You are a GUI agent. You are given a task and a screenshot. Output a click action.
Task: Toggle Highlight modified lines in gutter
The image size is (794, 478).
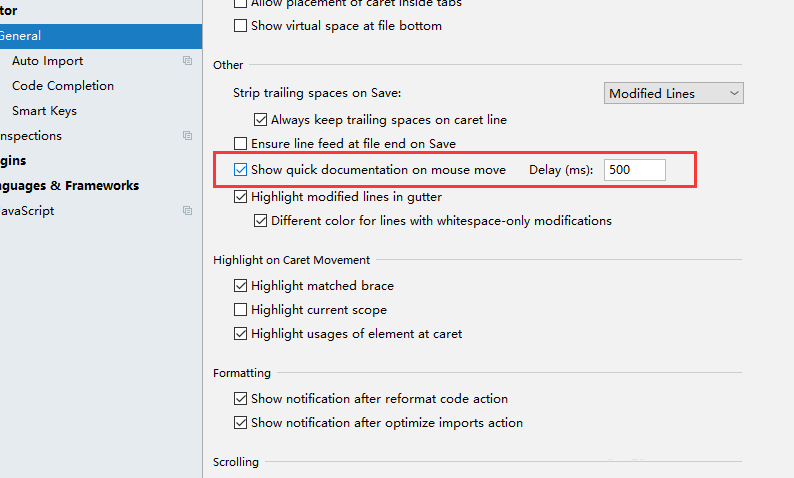pos(240,197)
